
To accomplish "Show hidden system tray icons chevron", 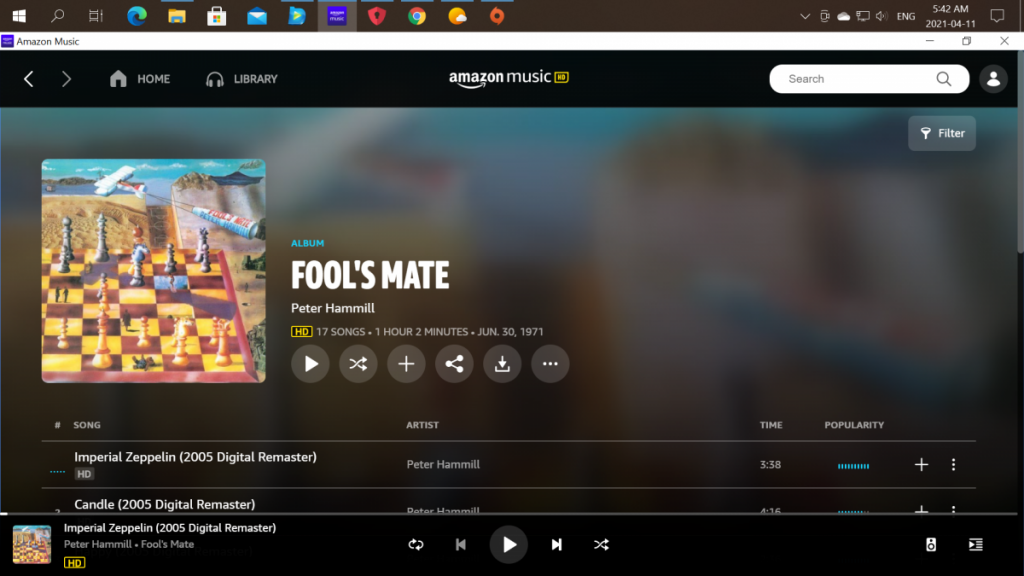I will (x=805, y=16).
